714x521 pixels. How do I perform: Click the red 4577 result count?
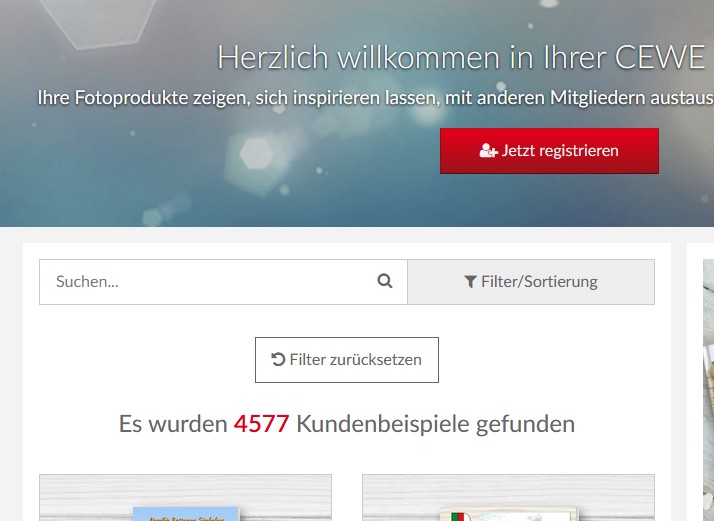point(261,424)
